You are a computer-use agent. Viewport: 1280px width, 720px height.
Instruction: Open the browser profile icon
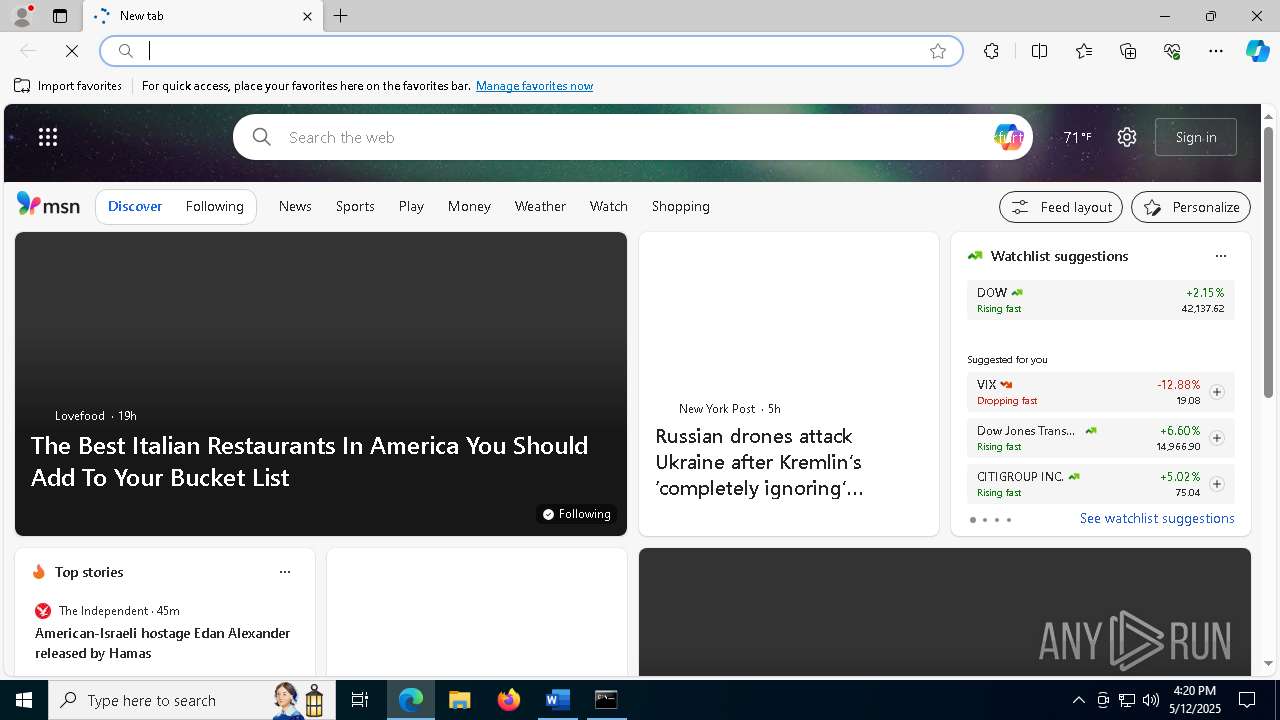coord(21,16)
